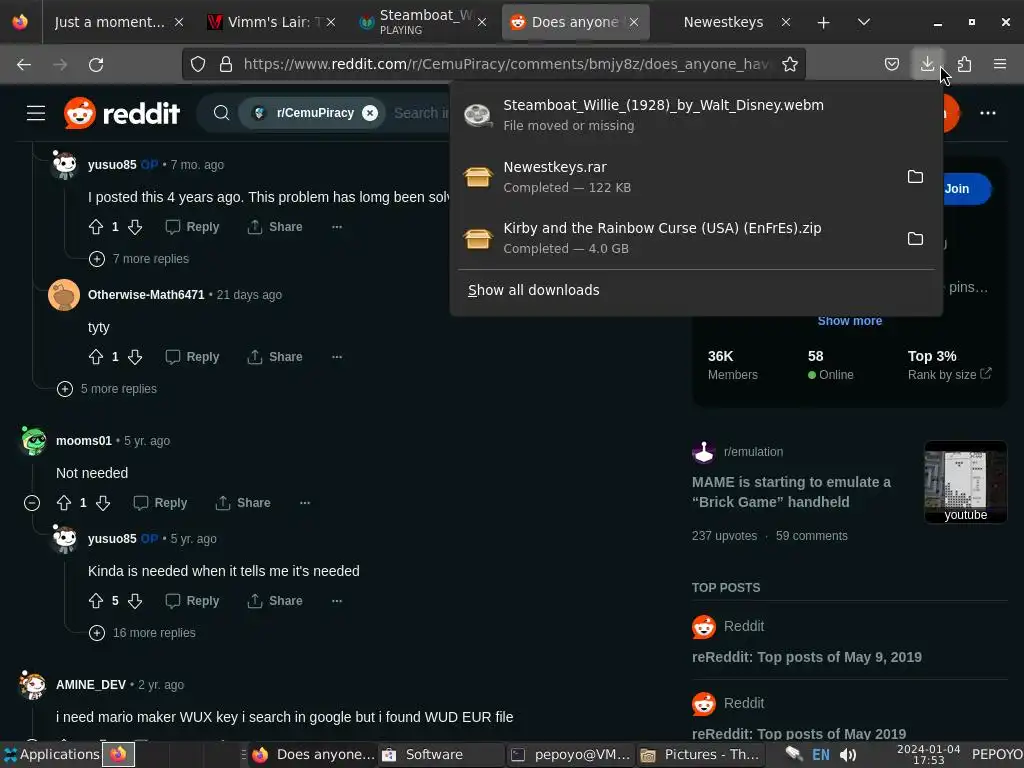Open AMINE_DEV user profile link

[x=91, y=684]
